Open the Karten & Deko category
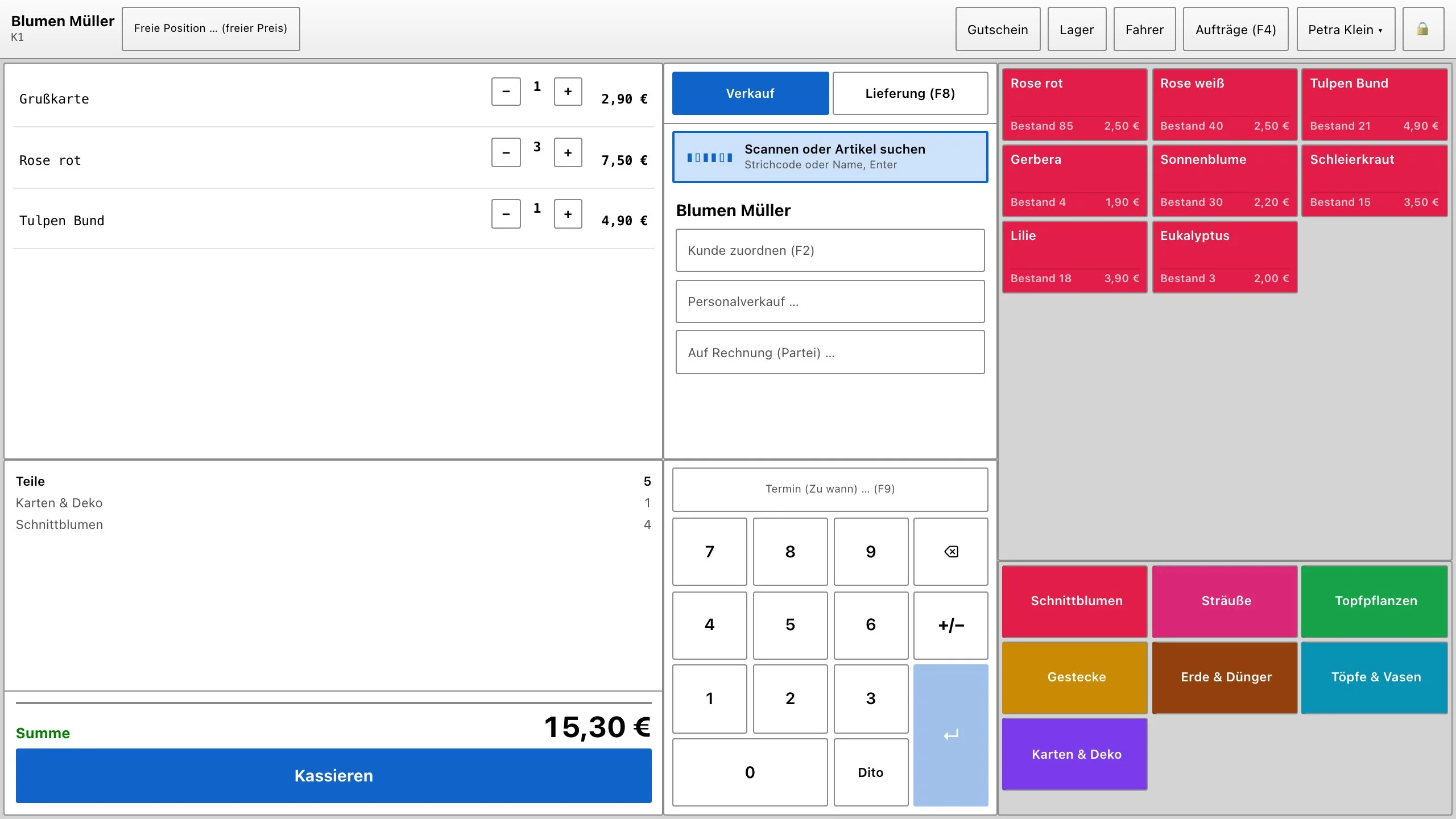 coord(1074,754)
